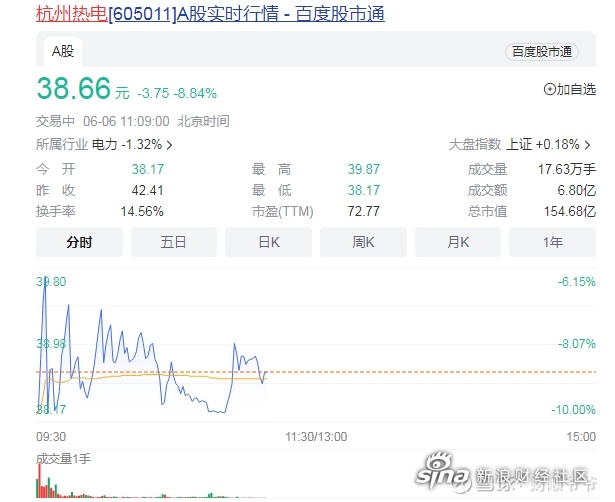Click the 所属行业 电力 link
The width and height of the screenshot is (615, 502).
point(104,145)
